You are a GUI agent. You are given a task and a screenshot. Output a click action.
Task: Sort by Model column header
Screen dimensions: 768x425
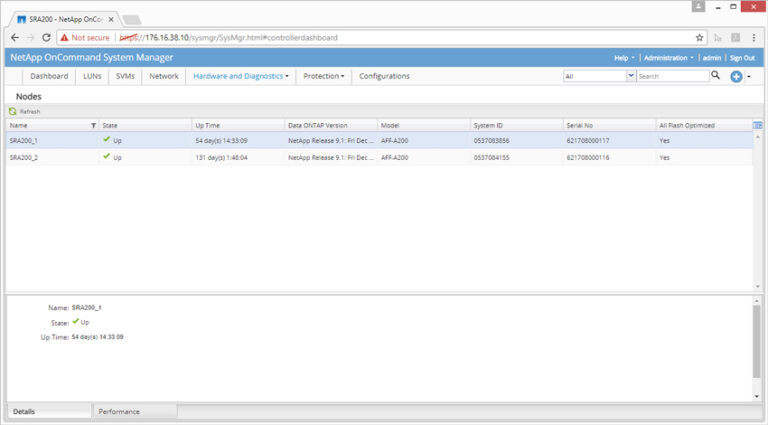[x=423, y=126]
